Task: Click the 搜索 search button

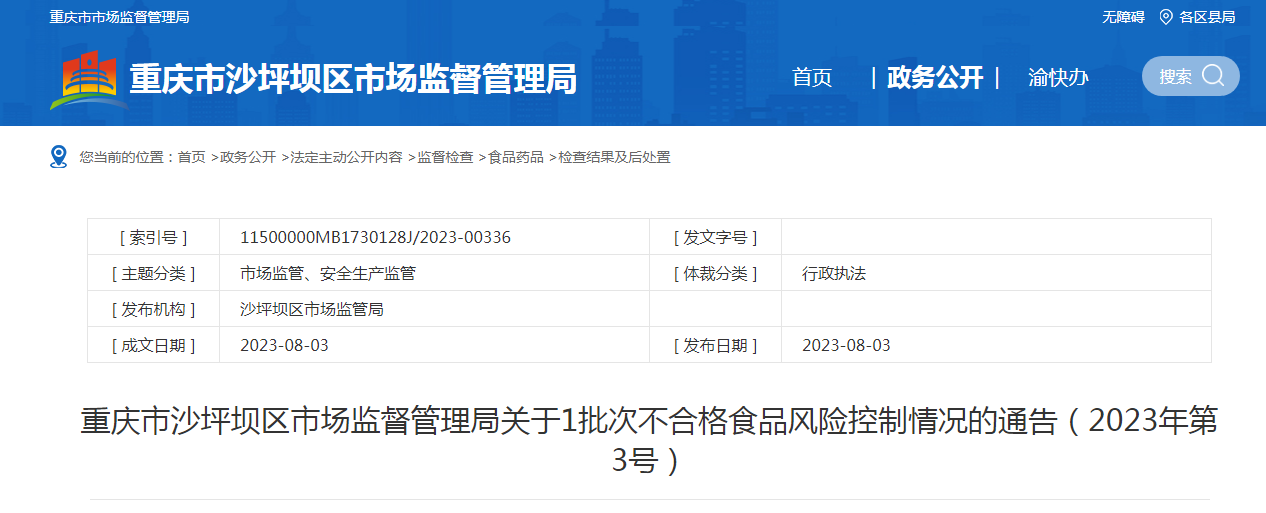Action: pos(1176,77)
